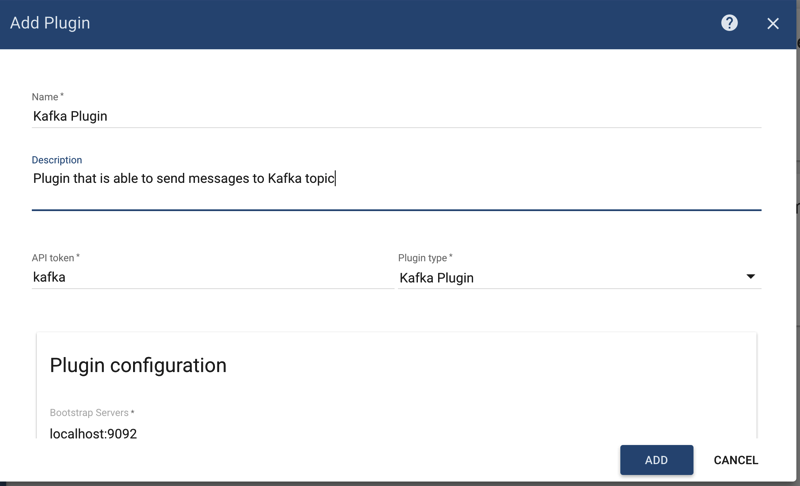The width and height of the screenshot is (800, 486).
Task: Click the Plugin configuration heading
Action: (x=138, y=365)
